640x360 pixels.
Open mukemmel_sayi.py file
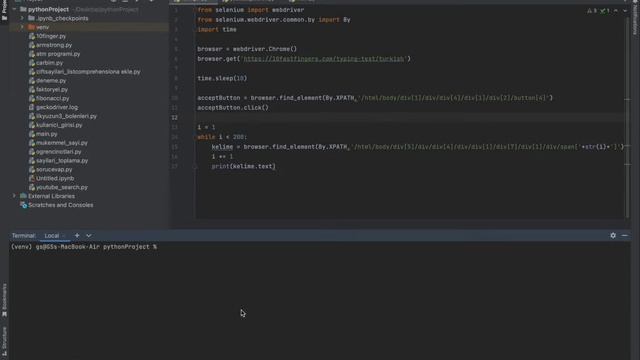(62, 143)
